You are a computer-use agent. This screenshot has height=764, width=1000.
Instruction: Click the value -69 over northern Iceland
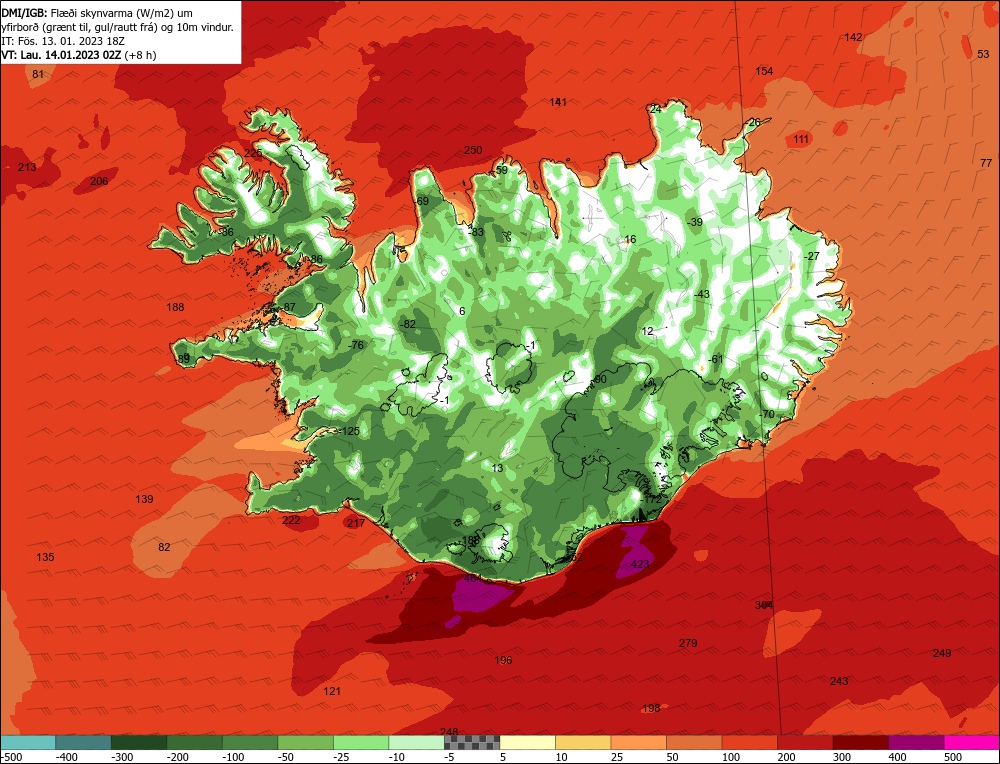click(421, 202)
